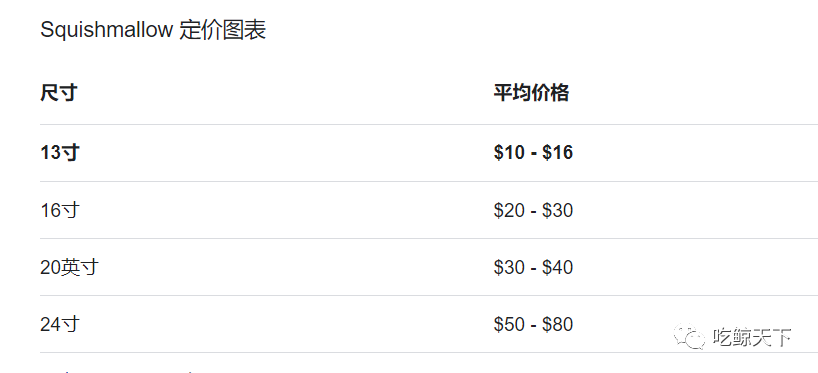Click the divider line below the header row
The width and height of the screenshot is (818, 373).
tap(429, 124)
